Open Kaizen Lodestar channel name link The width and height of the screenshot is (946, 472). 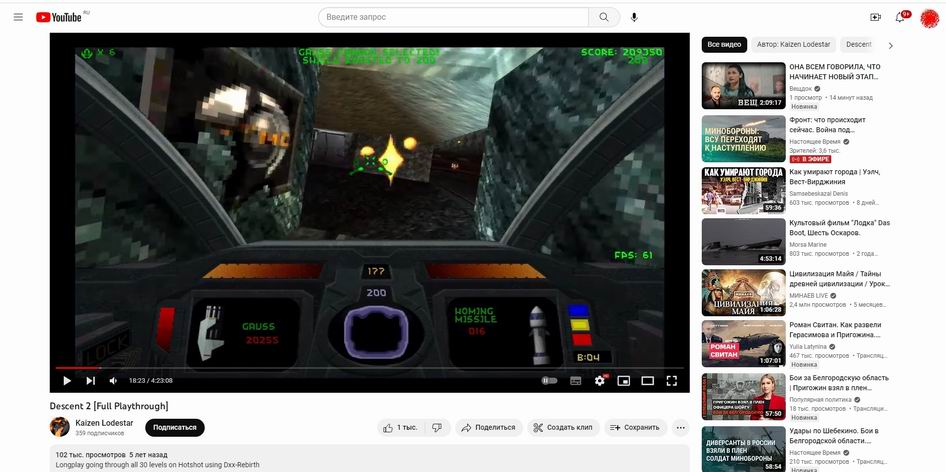[x=104, y=423]
